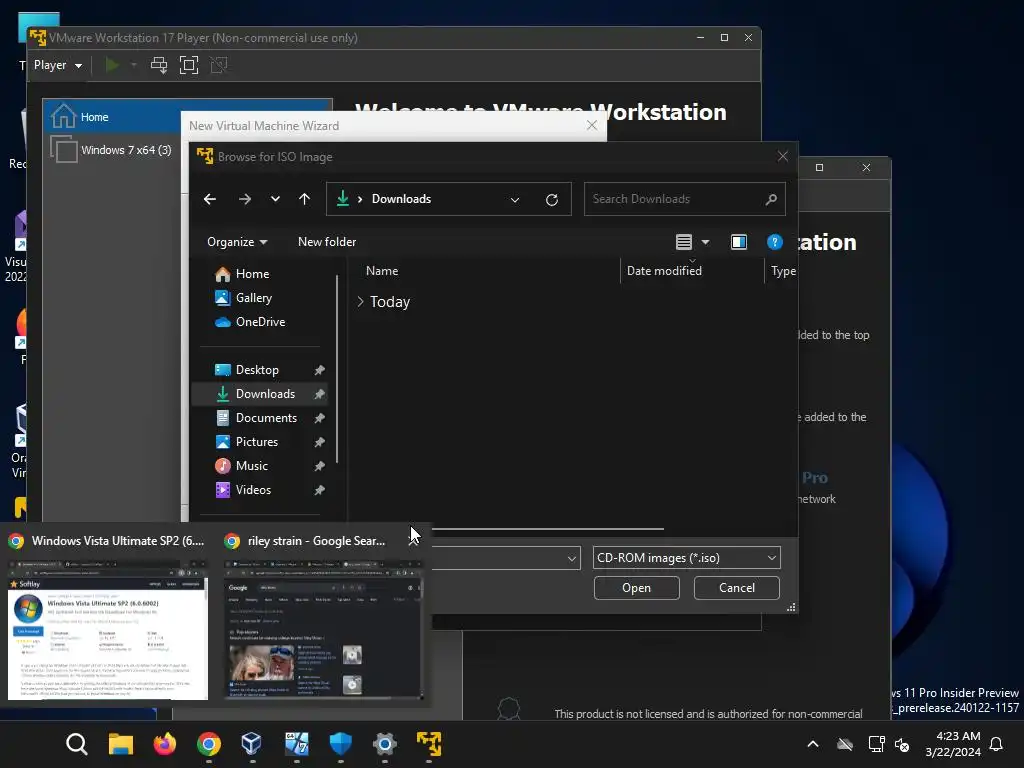Click the Chrome taskbar icon

209,744
